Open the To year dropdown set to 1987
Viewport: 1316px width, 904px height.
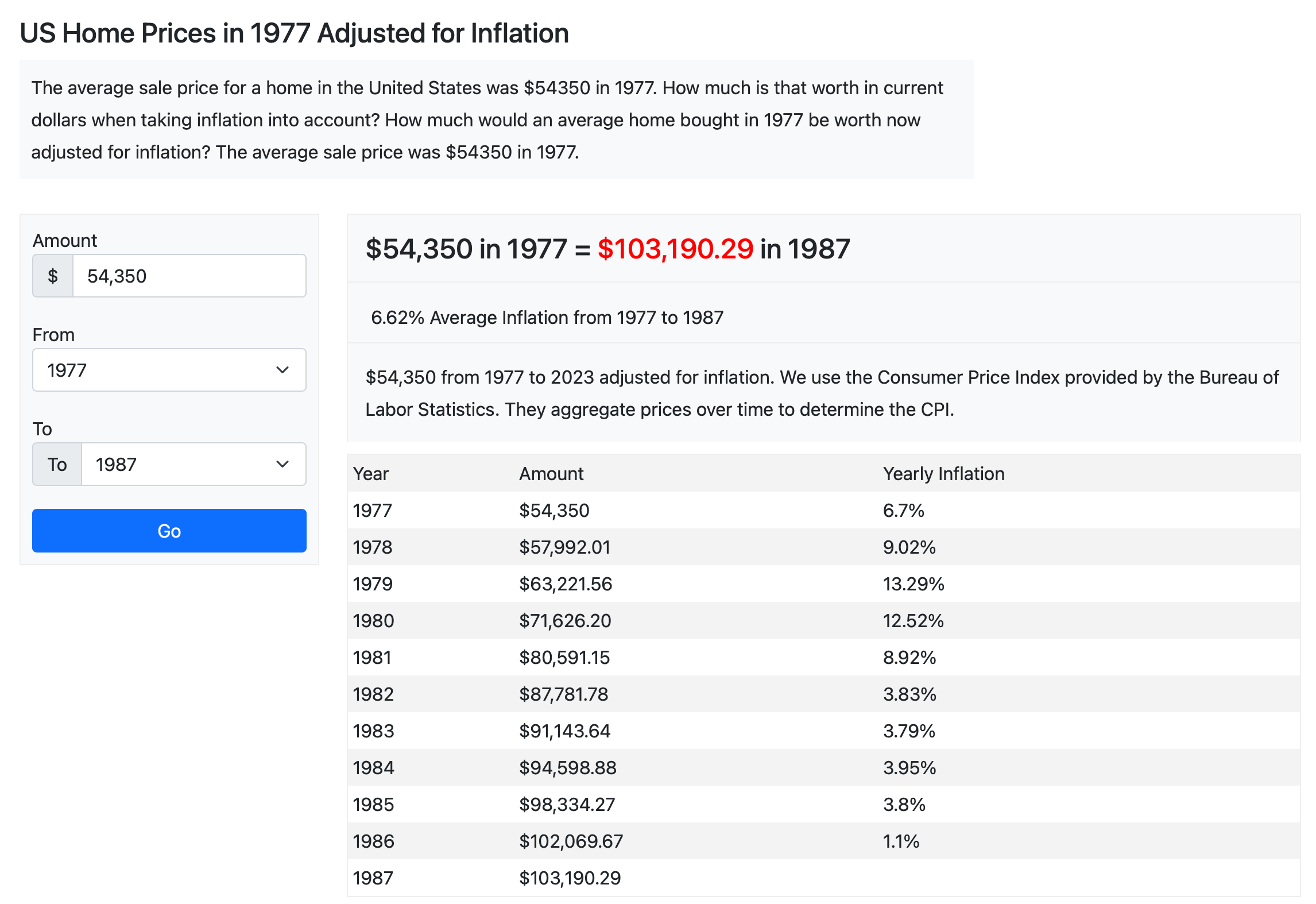pos(194,464)
